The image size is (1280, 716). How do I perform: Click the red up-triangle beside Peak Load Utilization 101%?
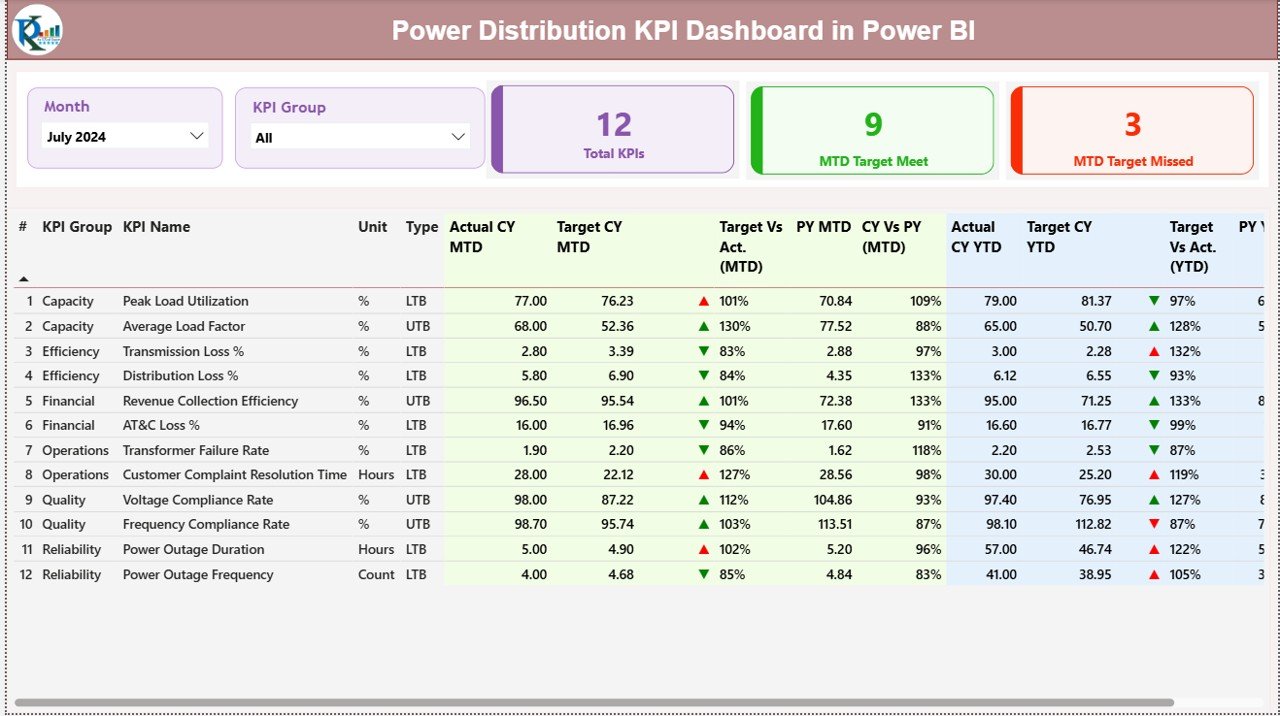click(704, 301)
